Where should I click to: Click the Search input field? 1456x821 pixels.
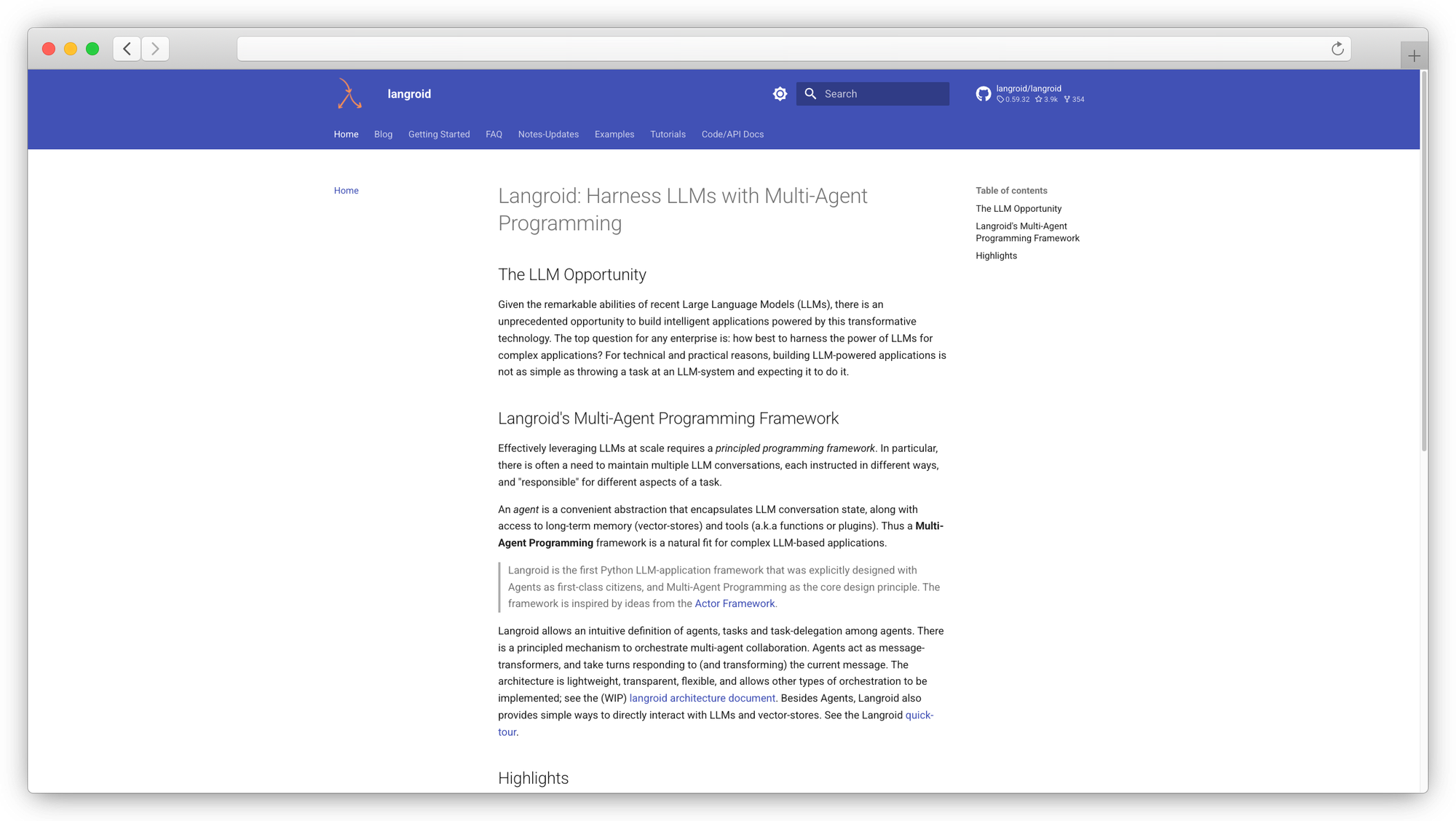tap(881, 94)
